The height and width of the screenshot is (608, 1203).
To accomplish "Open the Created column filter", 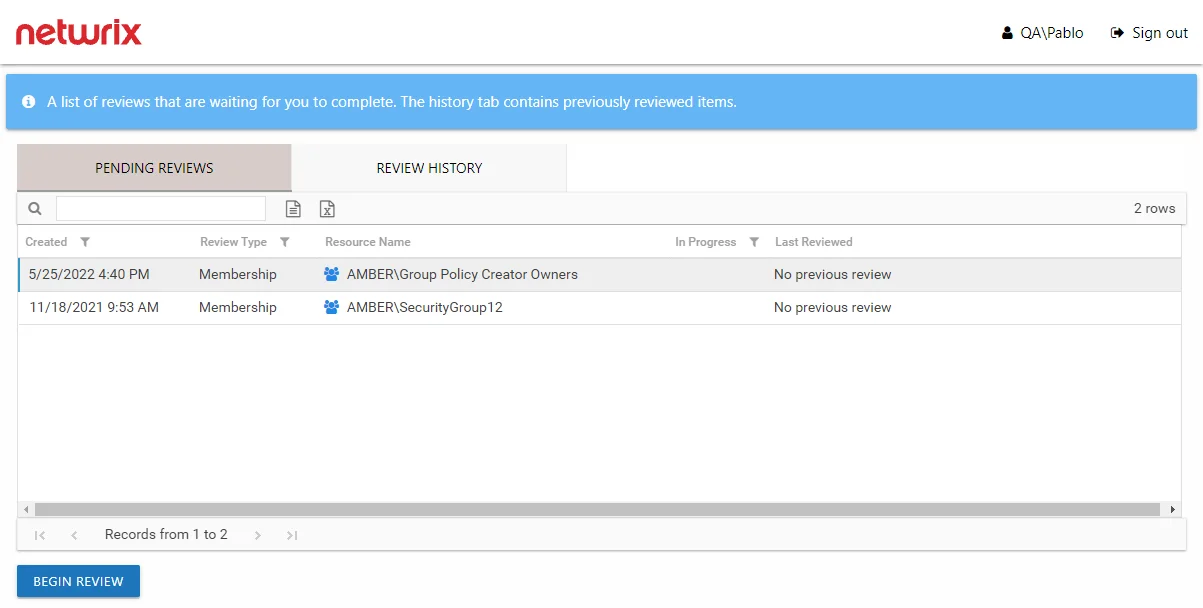I will [85, 242].
